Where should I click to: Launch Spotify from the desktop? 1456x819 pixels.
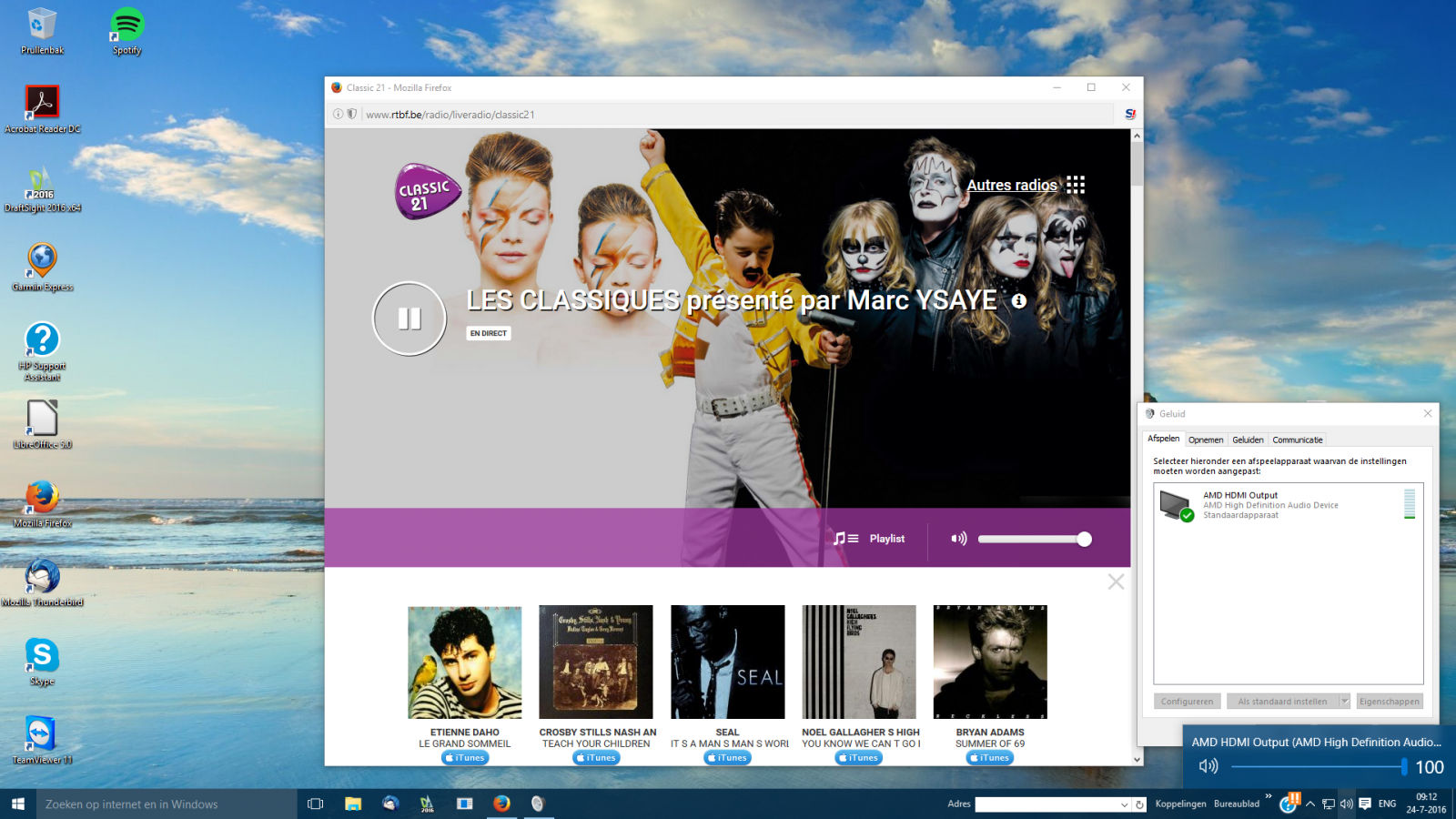coord(127,31)
